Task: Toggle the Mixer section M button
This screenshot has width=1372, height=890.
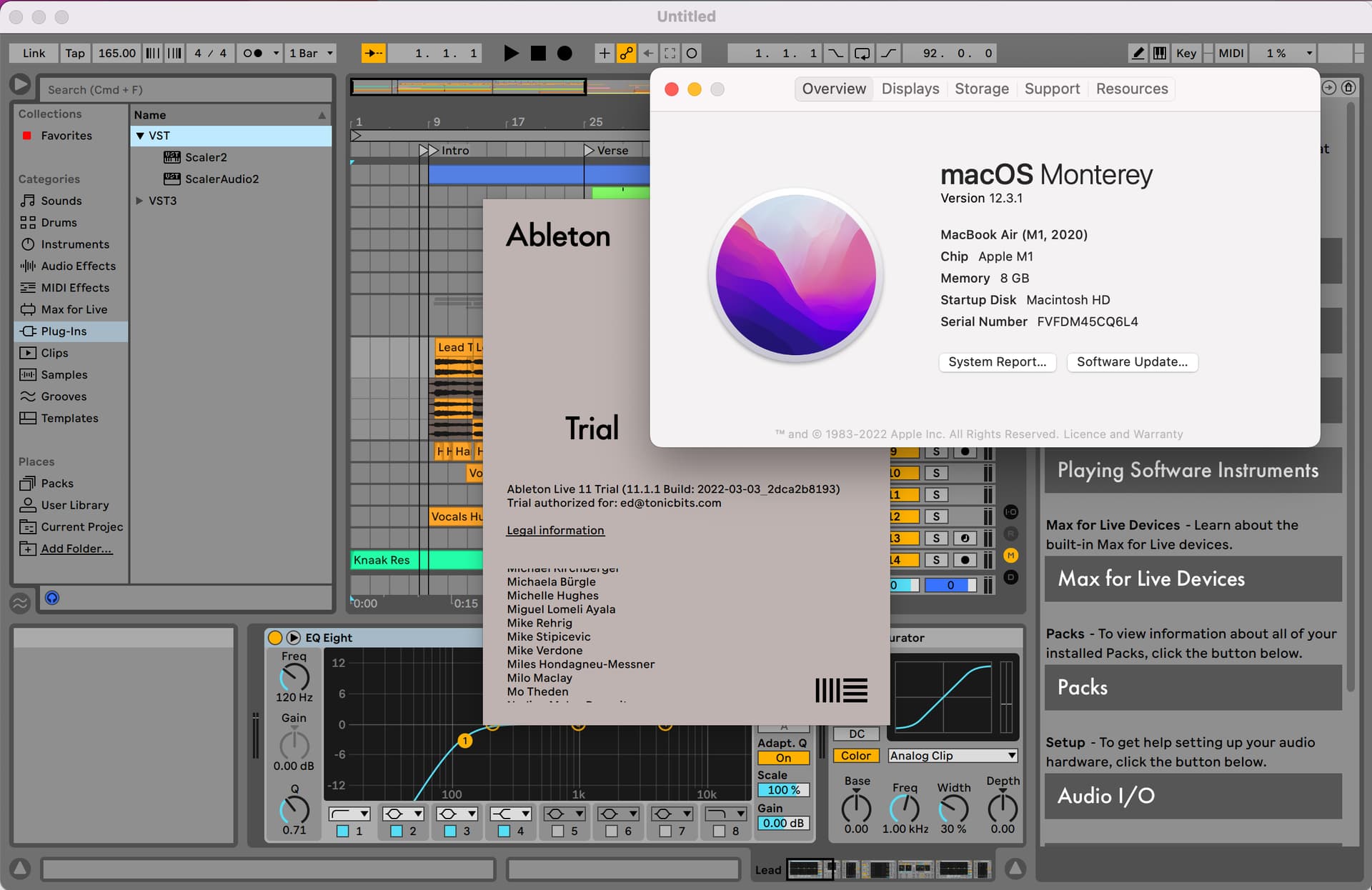Action: click(x=1010, y=555)
